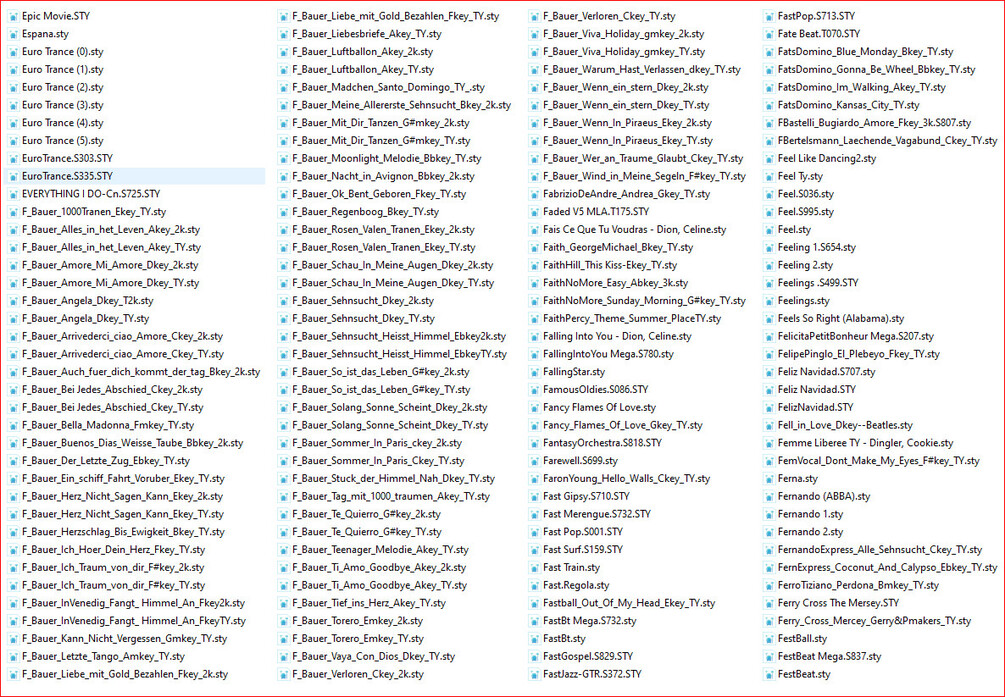Select F_Bauer_Kann_Nicht_Vergessen_Gmkey_TY.sty

point(124,639)
